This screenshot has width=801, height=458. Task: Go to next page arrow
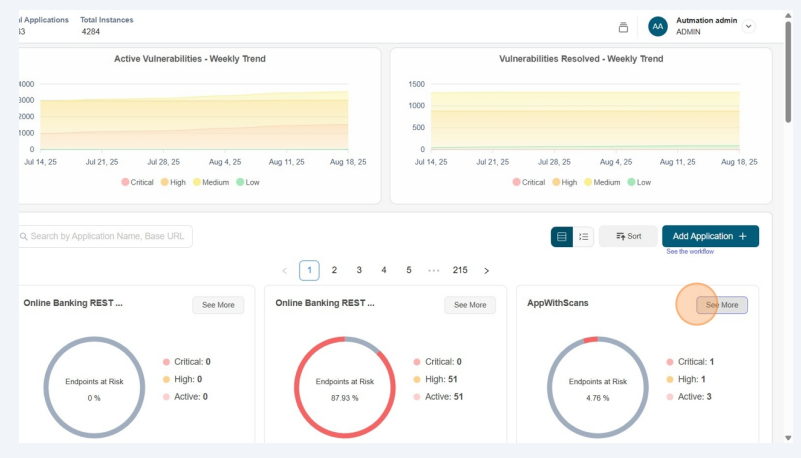tap(486, 271)
